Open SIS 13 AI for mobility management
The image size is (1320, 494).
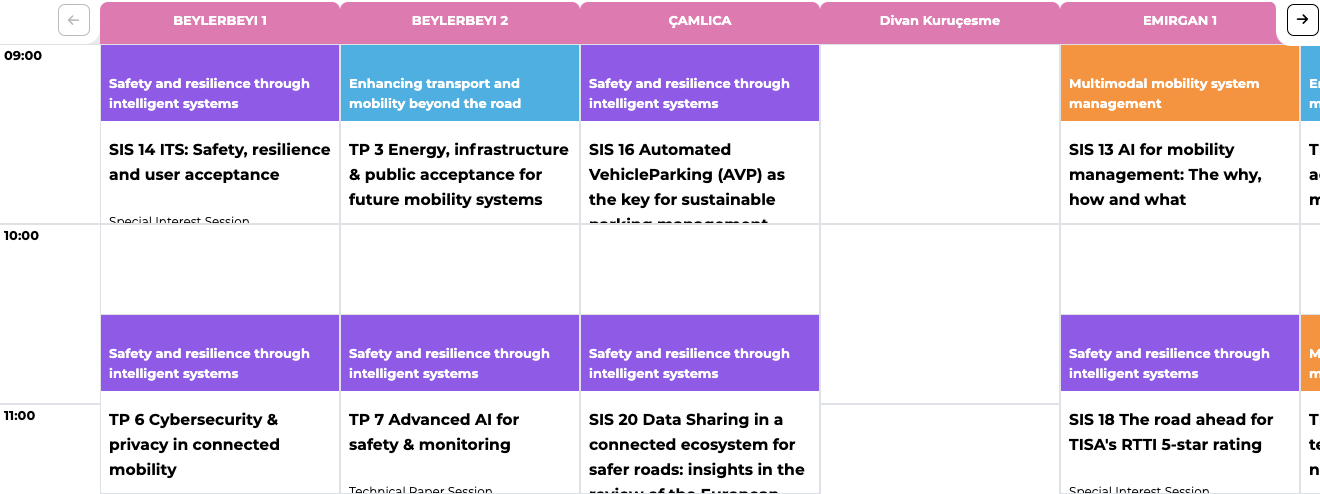(1165, 174)
